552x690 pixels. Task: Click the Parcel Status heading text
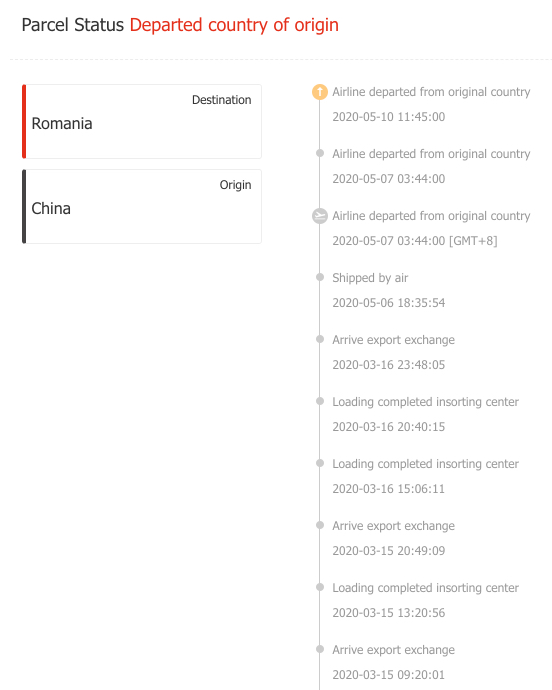(73, 25)
